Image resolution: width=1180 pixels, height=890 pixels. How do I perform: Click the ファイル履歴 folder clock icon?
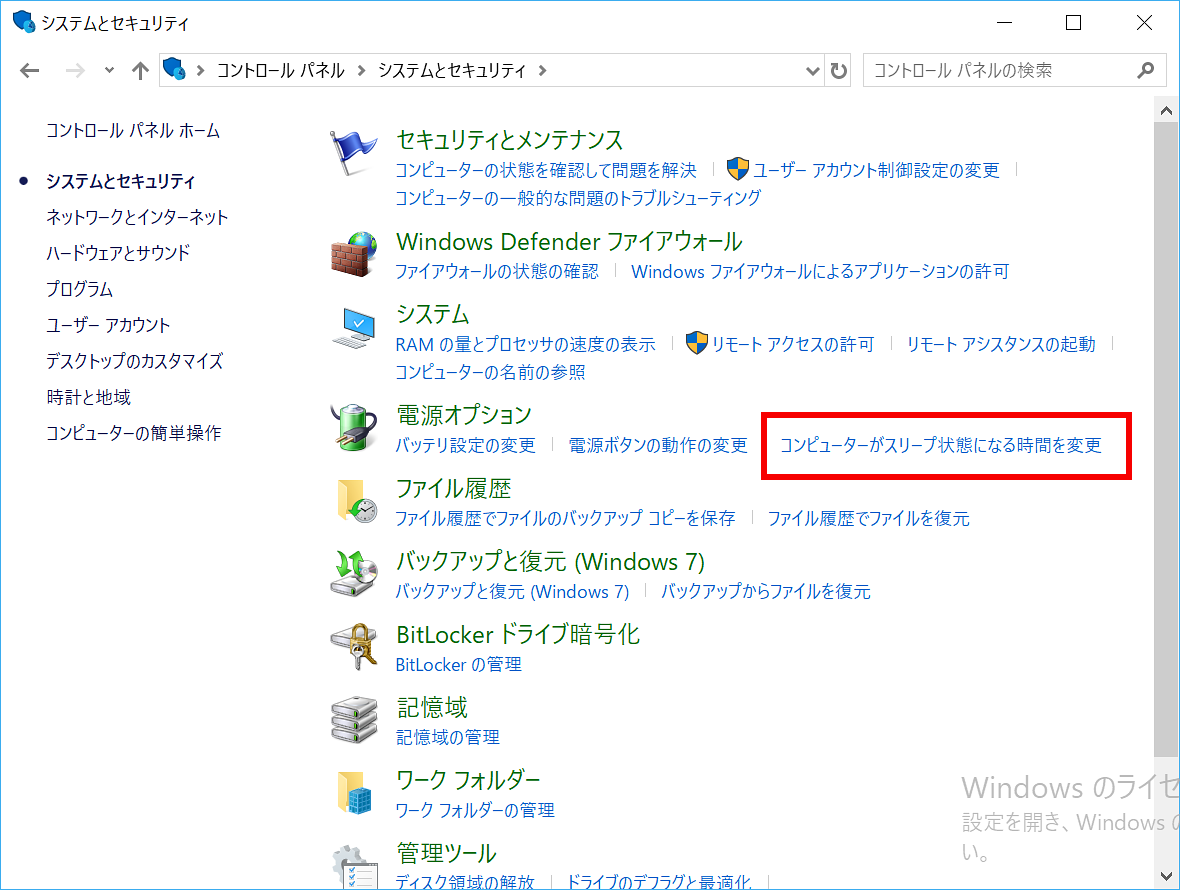[356, 501]
